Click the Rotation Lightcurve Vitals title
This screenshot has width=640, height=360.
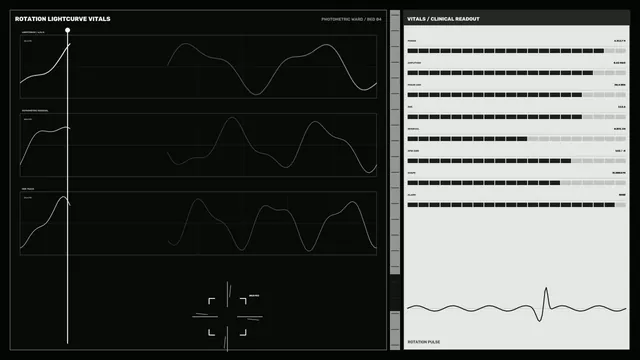(62, 19)
